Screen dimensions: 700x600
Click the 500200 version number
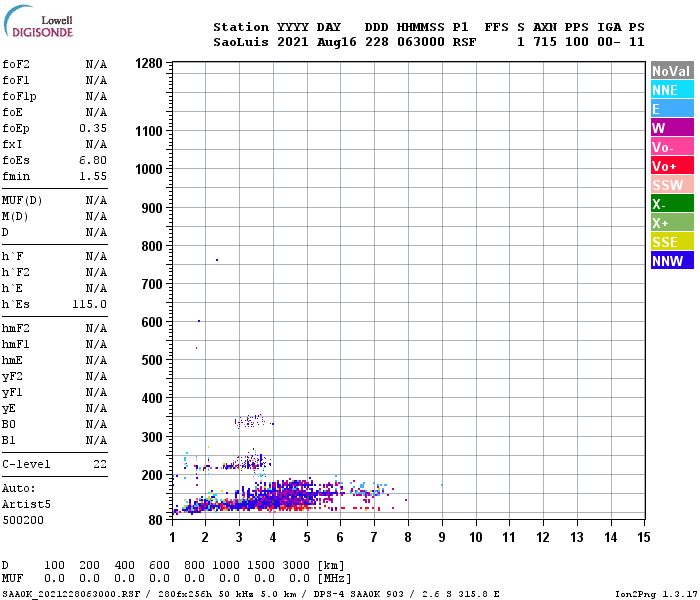pos(23,521)
